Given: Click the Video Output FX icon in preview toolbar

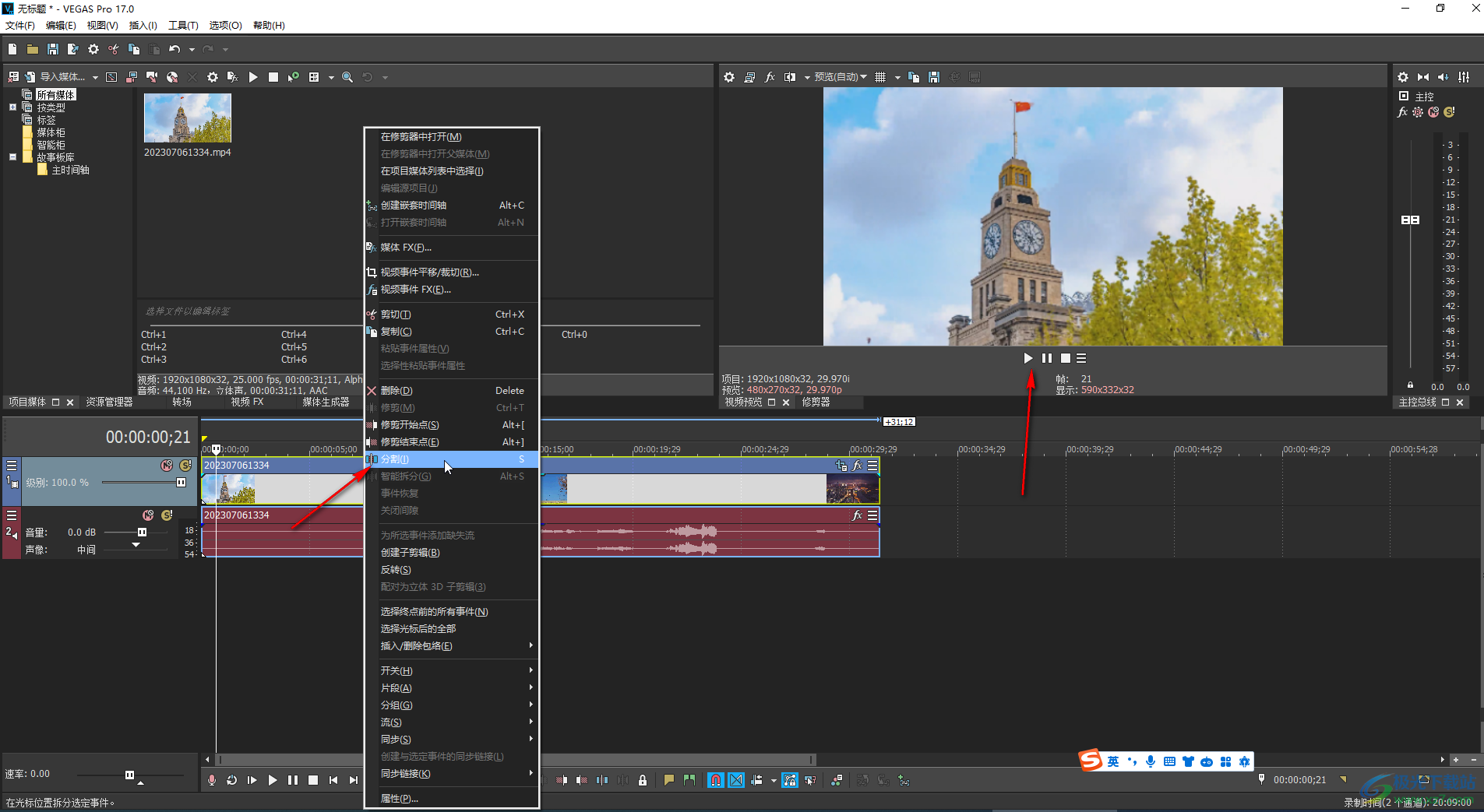Looking at the screenshot, I should [x=770, y=77].
